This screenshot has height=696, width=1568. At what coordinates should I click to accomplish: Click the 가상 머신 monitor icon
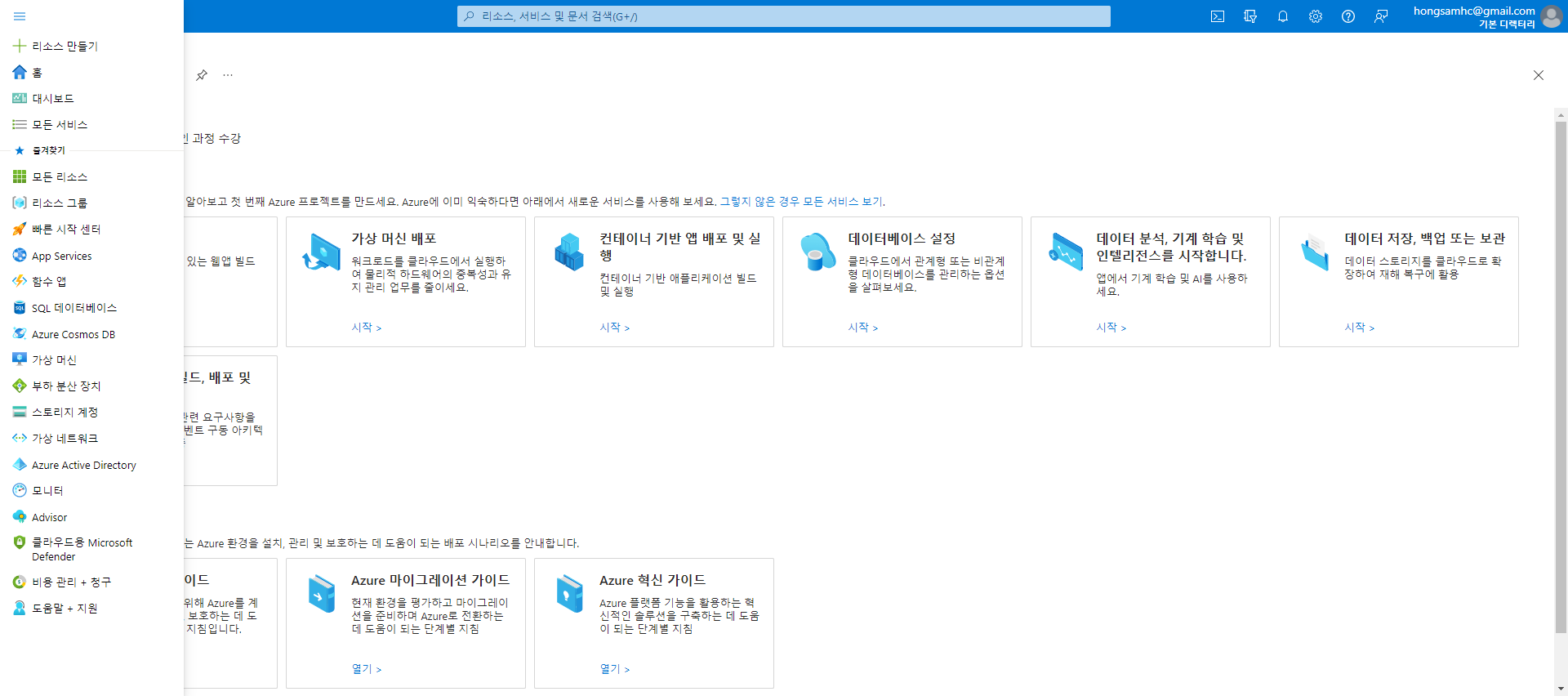pyautogui.click(x=20, y=359)
